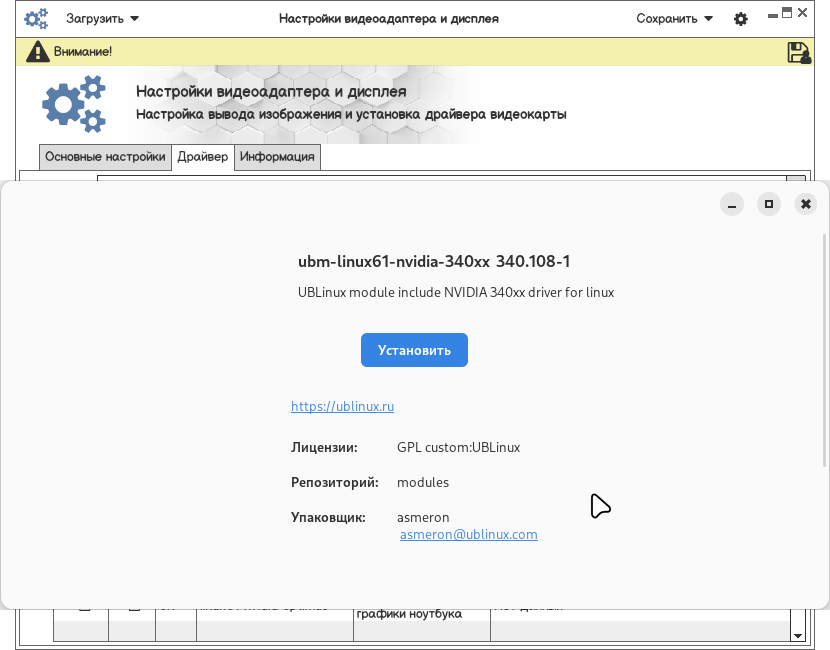Click the gears app icon in title bar
The height and width of the screenshot is (650, 830).
(35, 19)
